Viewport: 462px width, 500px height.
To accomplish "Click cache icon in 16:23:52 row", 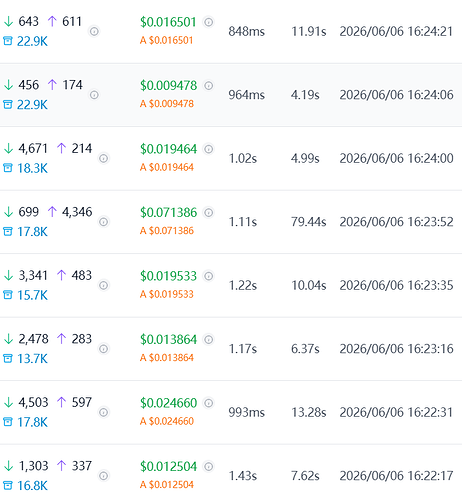I will tap(8, 232).
